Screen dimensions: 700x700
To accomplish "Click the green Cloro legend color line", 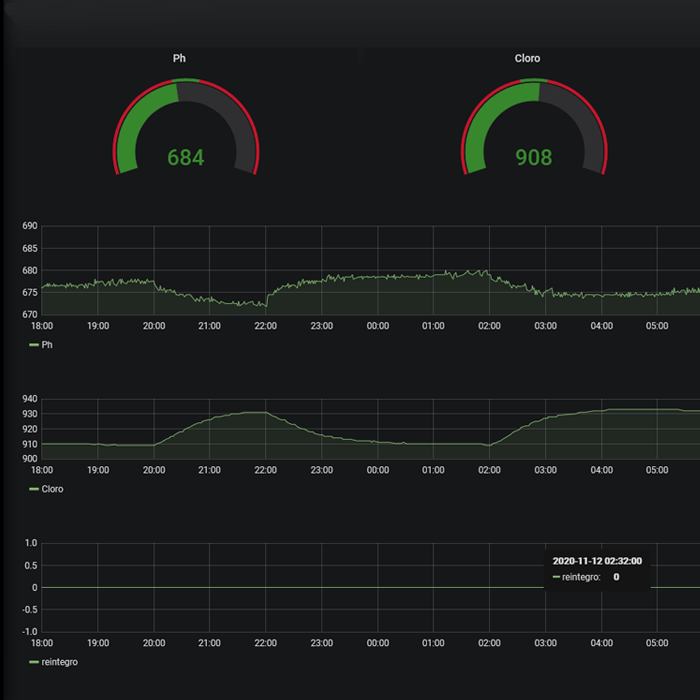I will (x=34, y=489).
